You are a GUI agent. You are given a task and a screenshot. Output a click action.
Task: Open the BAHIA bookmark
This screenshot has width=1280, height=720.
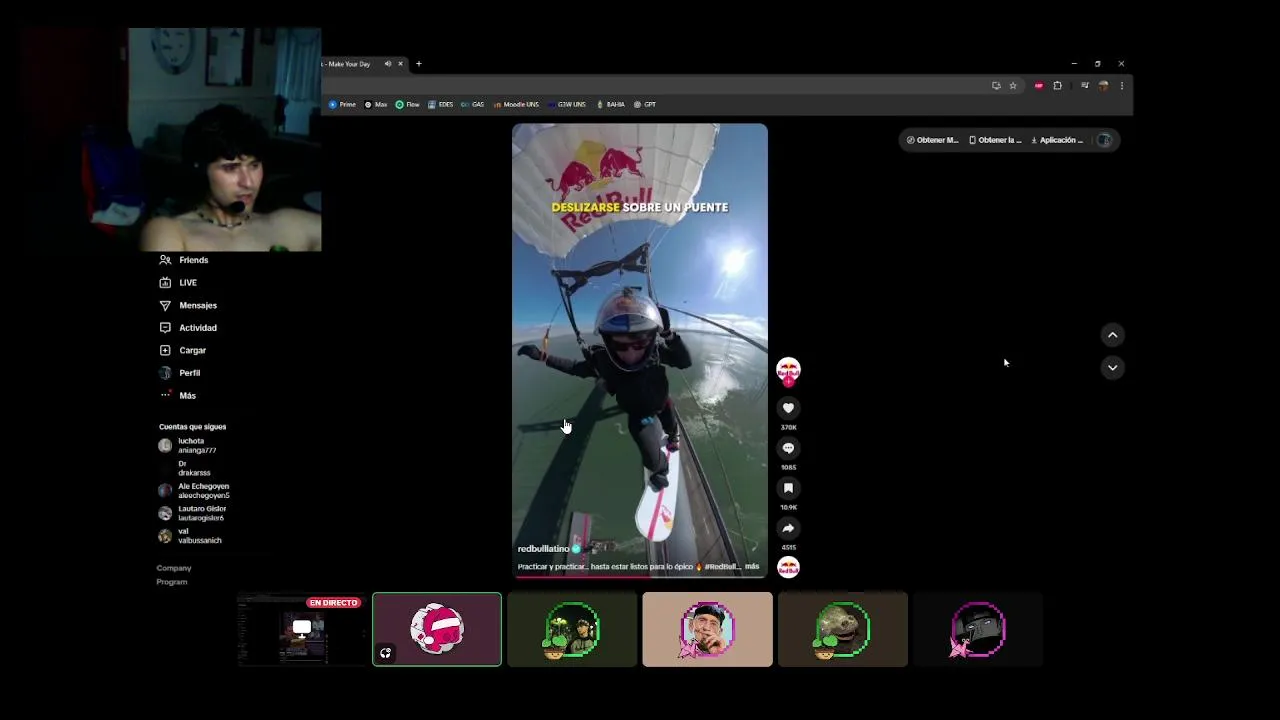pyautogui.click(x=610, y=104)
